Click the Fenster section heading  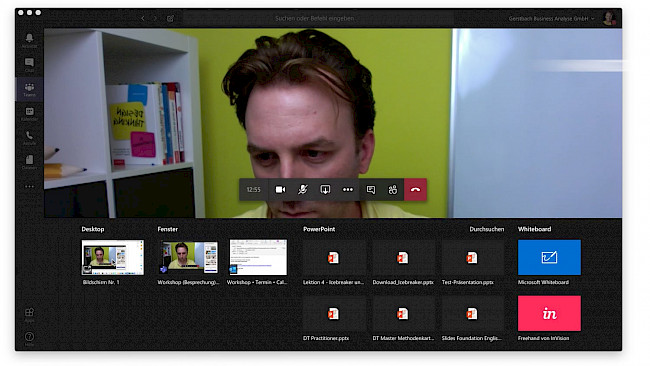[x=167, y=229]
